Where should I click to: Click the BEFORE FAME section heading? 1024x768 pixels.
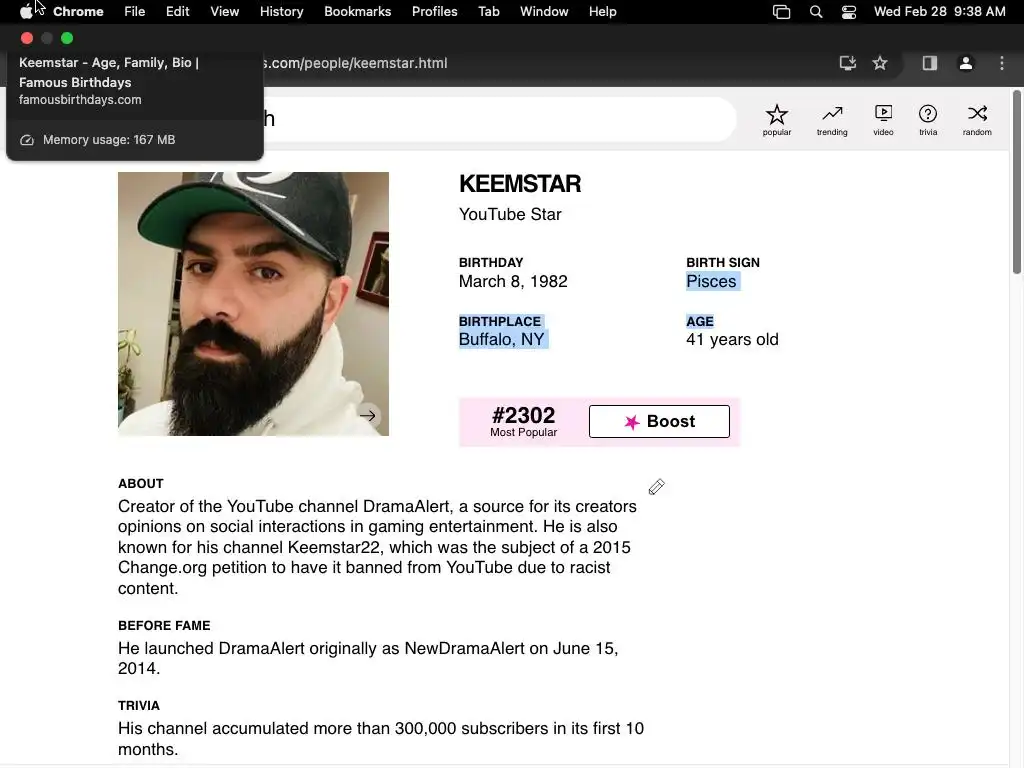click(164, 626)
